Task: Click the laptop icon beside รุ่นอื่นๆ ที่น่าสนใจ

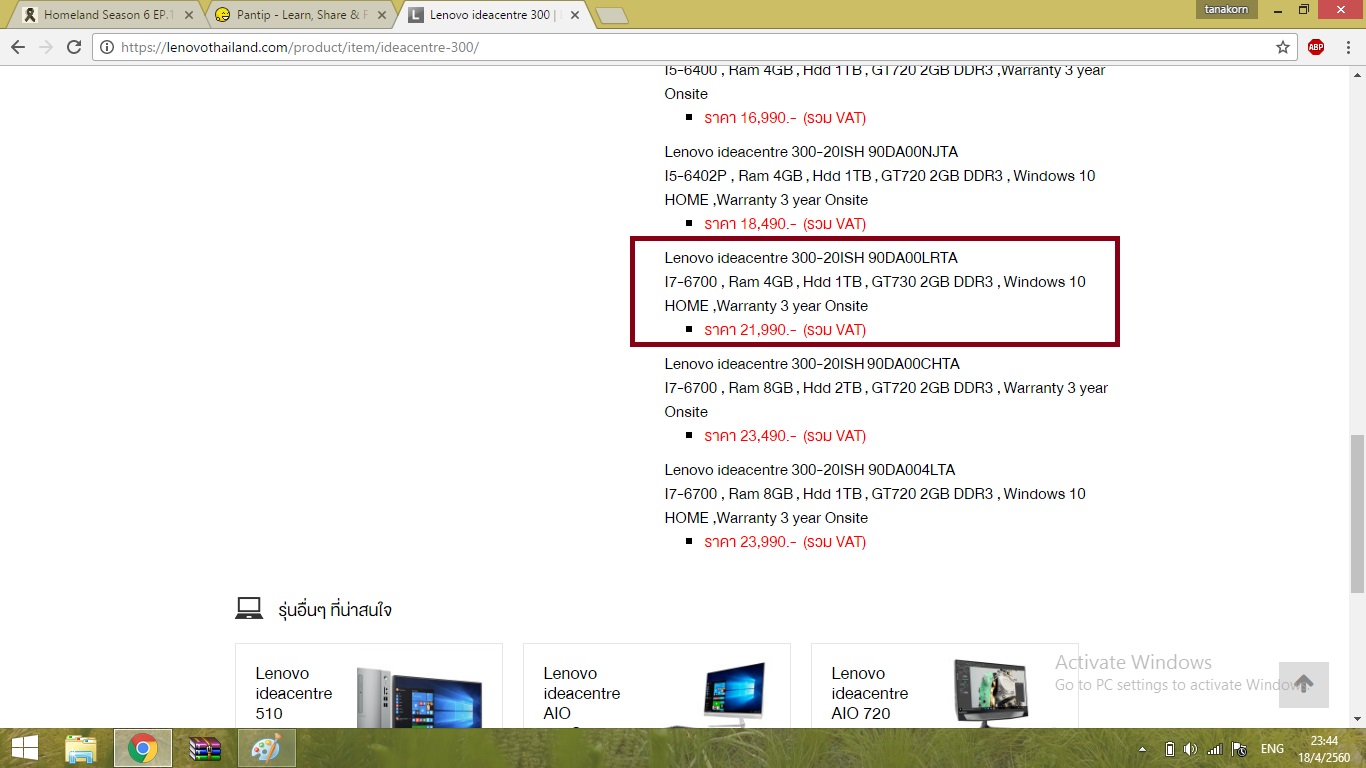Action: pyautogui.click(x=249, y=609)
